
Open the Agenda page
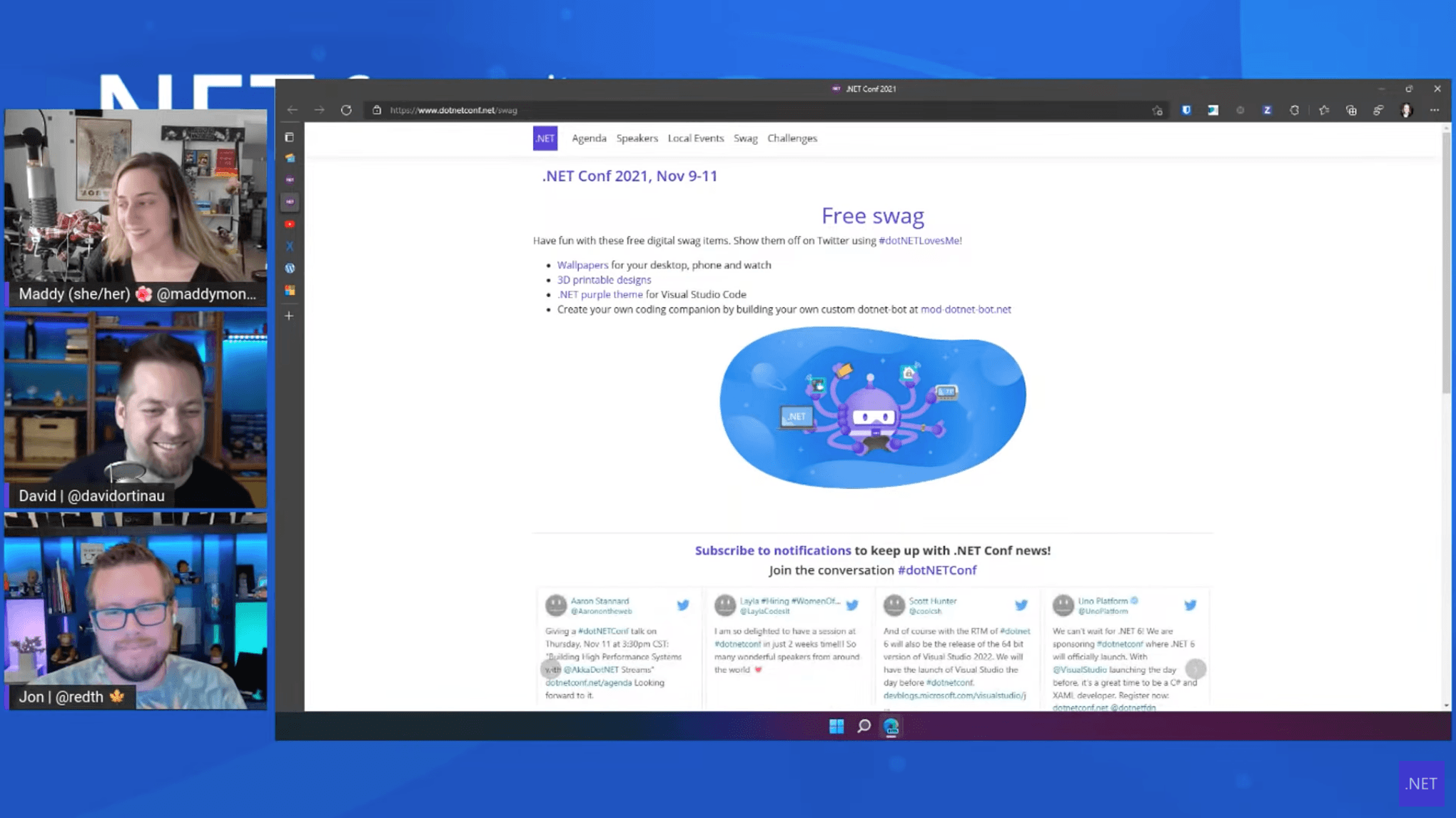589,138
